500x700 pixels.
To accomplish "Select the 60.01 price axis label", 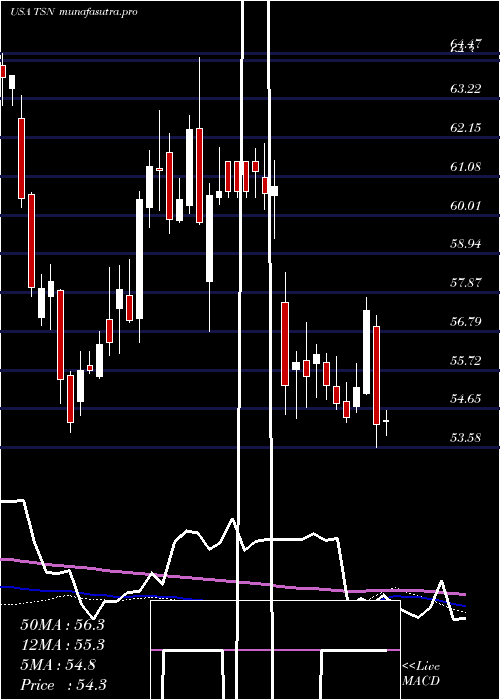I will pyautogui.click(x=466, y=206).
